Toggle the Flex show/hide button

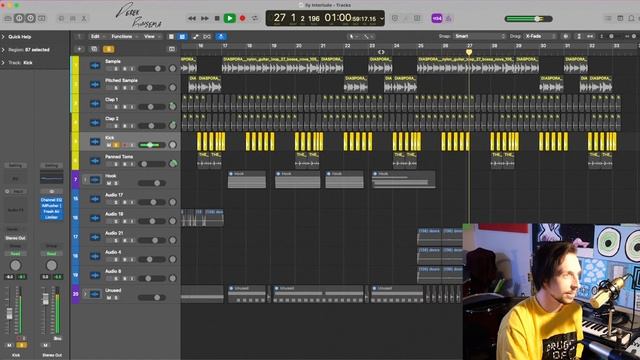pos(207,37)
